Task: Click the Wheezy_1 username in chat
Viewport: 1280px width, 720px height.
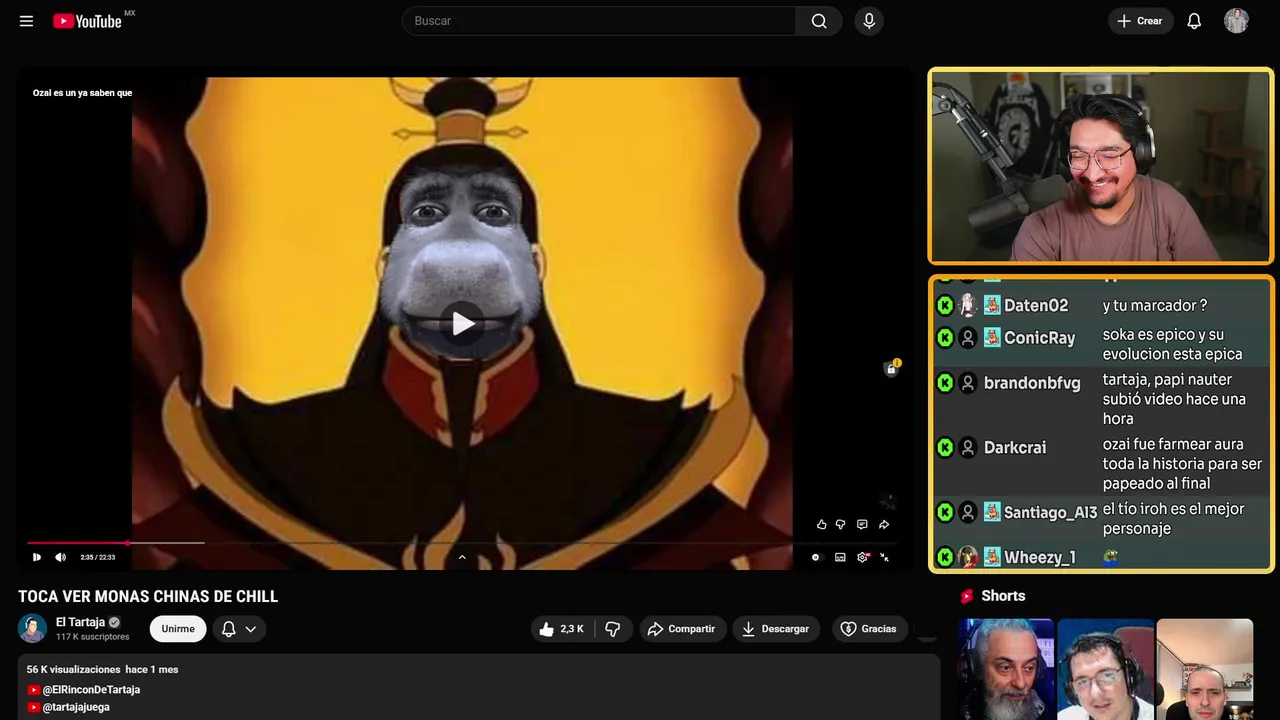Action: click(1040, 557)
